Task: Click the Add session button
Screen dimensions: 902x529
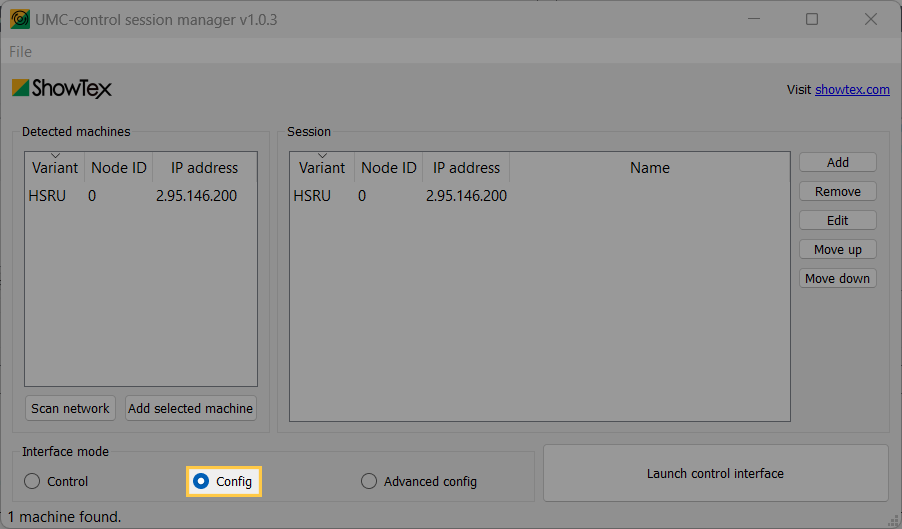Action: pos(837,162)
